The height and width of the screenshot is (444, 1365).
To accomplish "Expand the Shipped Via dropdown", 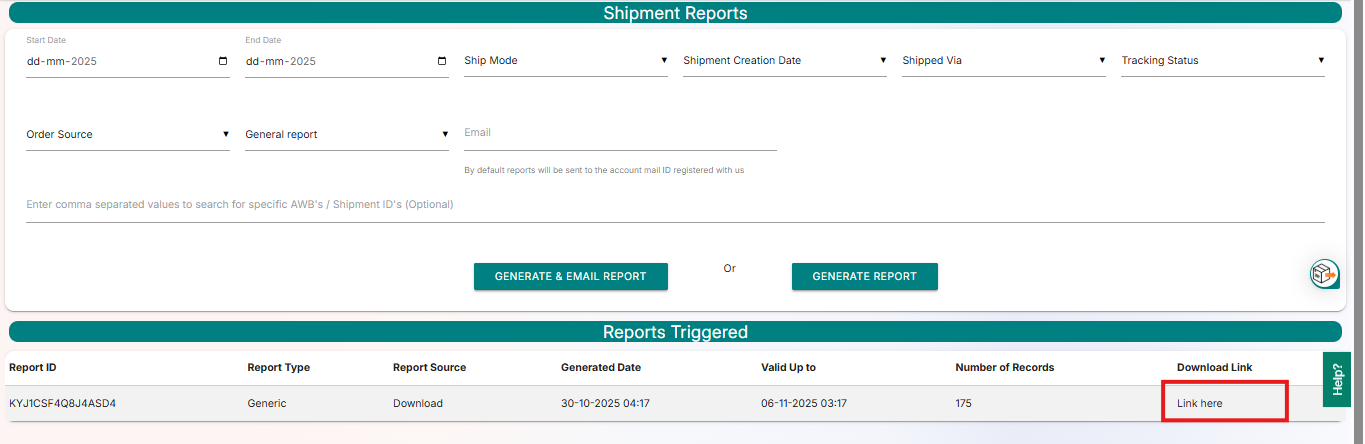I will 1004,61.
